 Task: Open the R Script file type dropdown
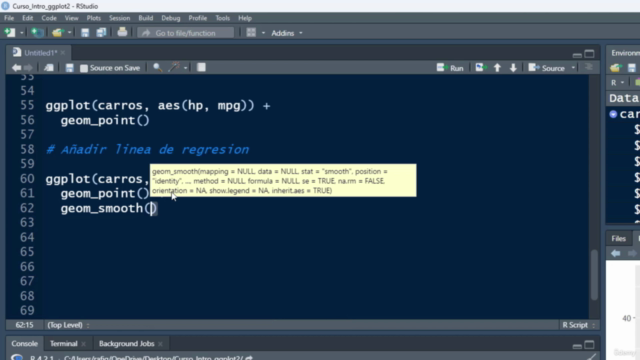click(578, 325)
